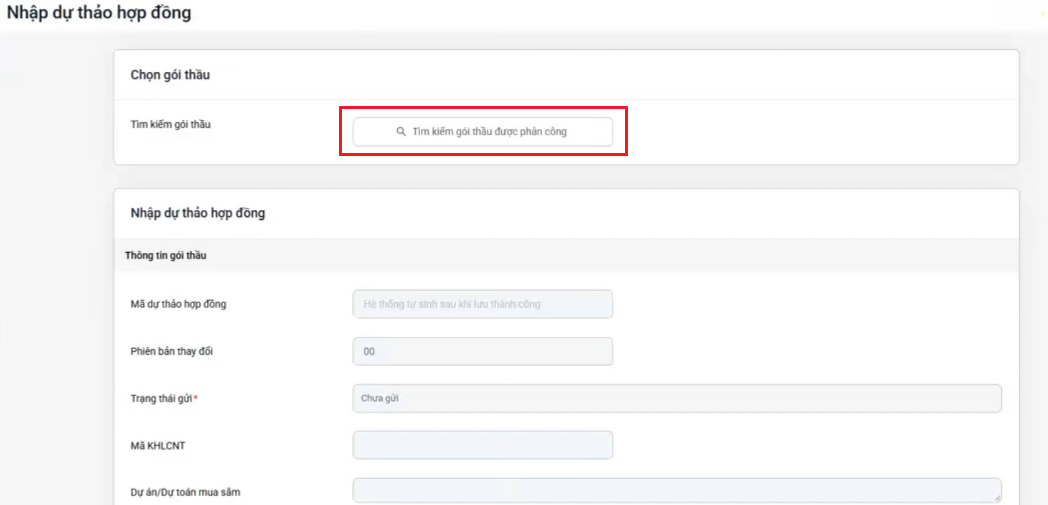Click the search magnifier icon in bid package field
The height and width of the screenshot is (505, 1048).
pyautogui.click(x=401, y=132)
